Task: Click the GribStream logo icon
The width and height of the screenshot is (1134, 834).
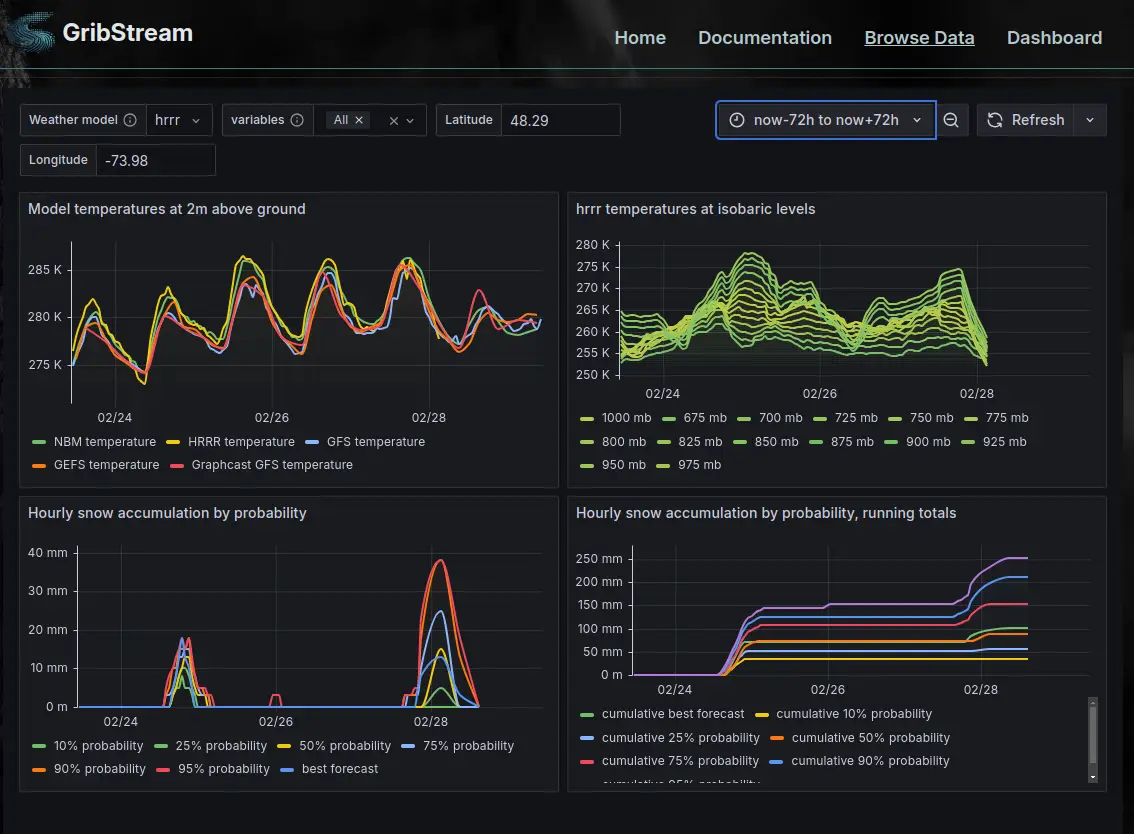Action: coord(32,33)
